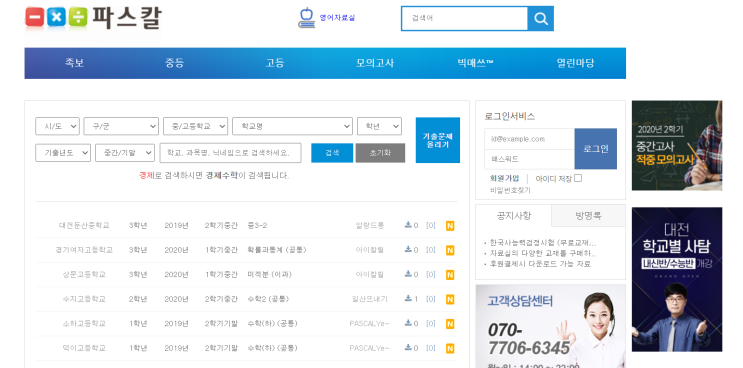Click the gray 초기화 reset button
Screen dimensions: 743x368
(x=380, y=153)
